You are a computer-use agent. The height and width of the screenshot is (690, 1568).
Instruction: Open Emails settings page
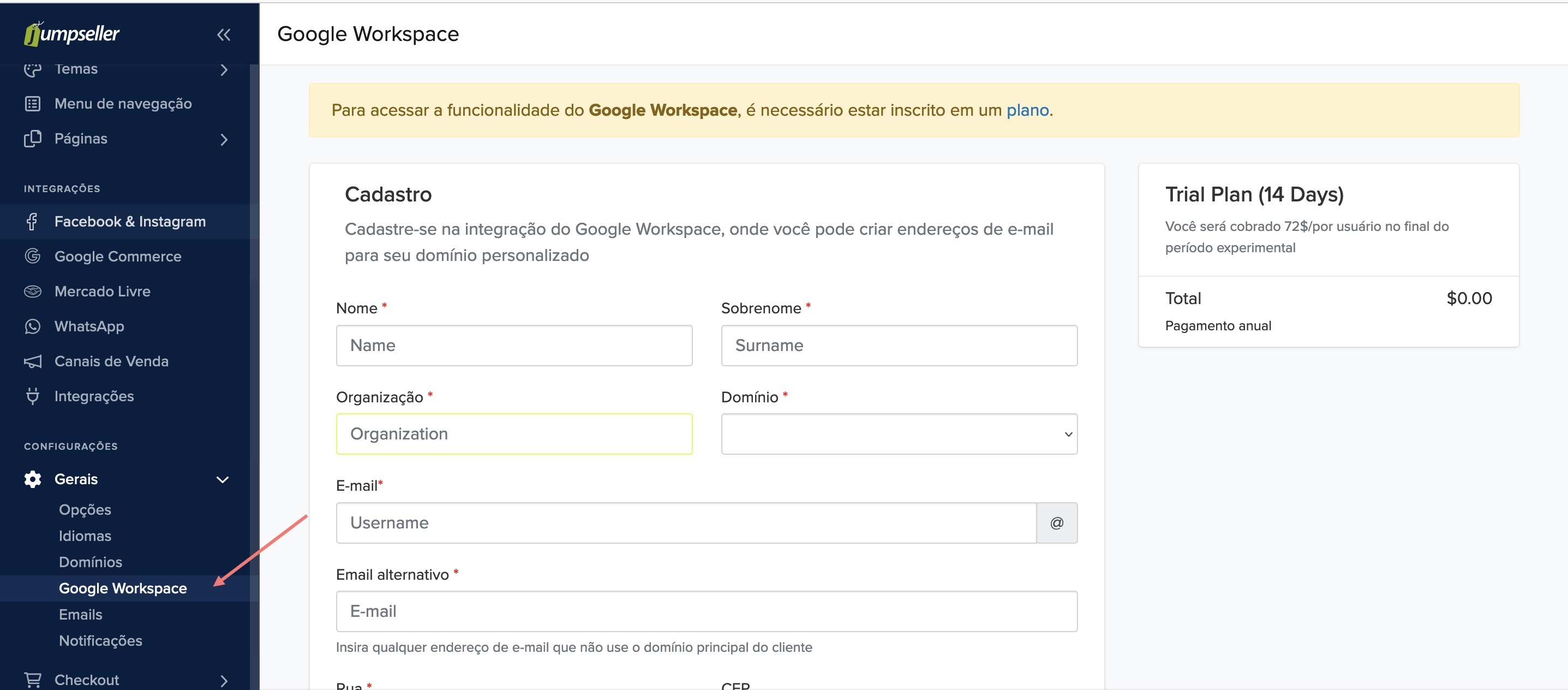click(80, 615)
